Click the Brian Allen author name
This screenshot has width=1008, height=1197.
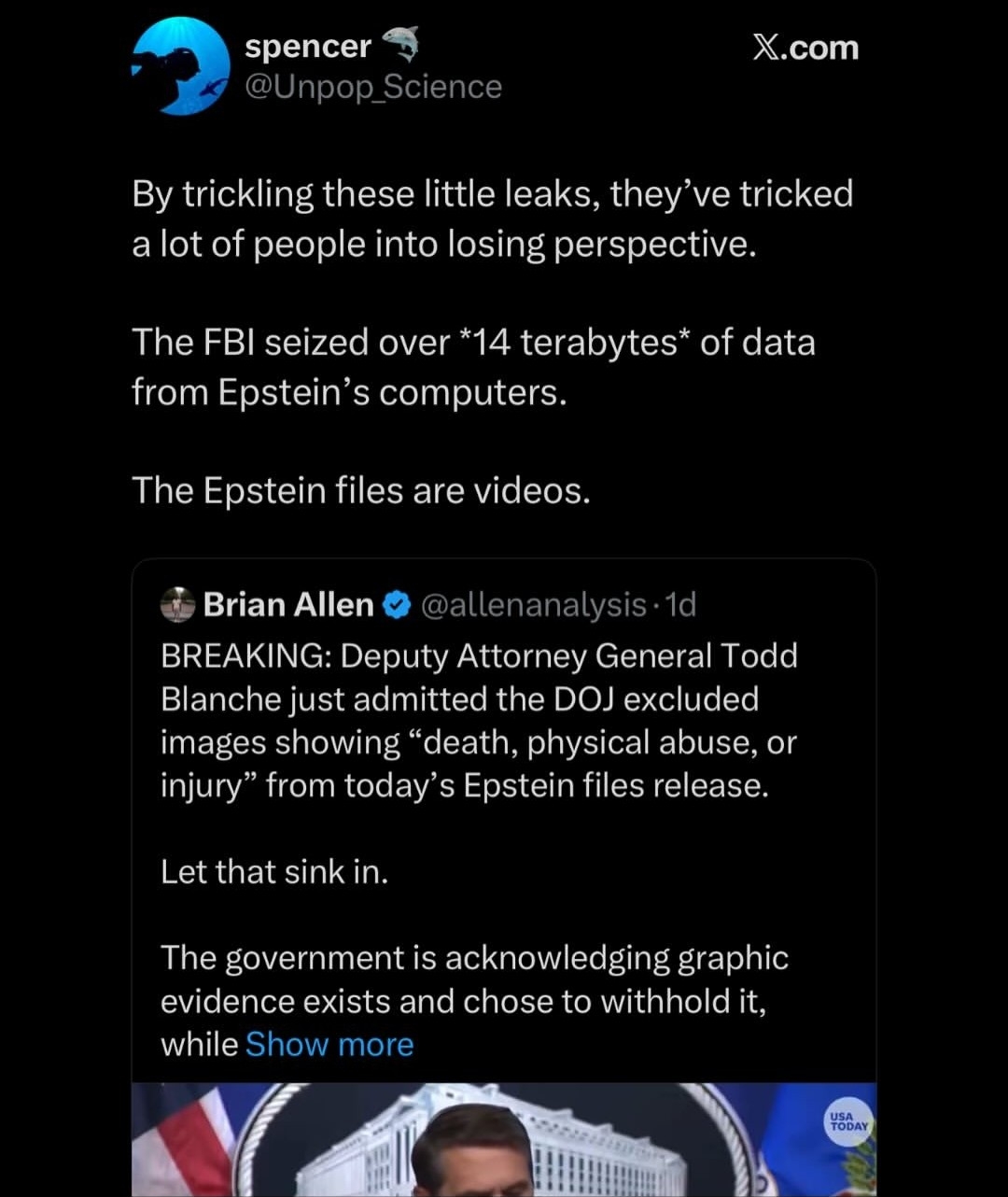tap(288, 605)
